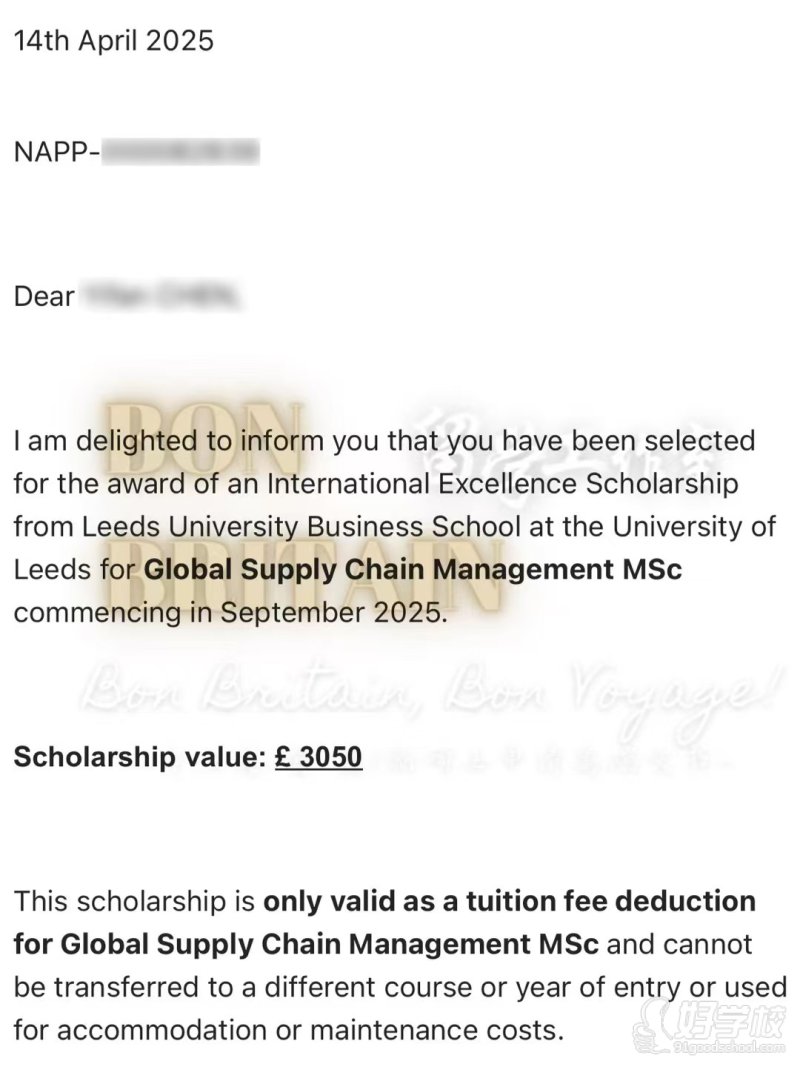Screen dimensions: 800x1067
Task: Click the NAPP- reference prefix
Action: click(57, 153)
